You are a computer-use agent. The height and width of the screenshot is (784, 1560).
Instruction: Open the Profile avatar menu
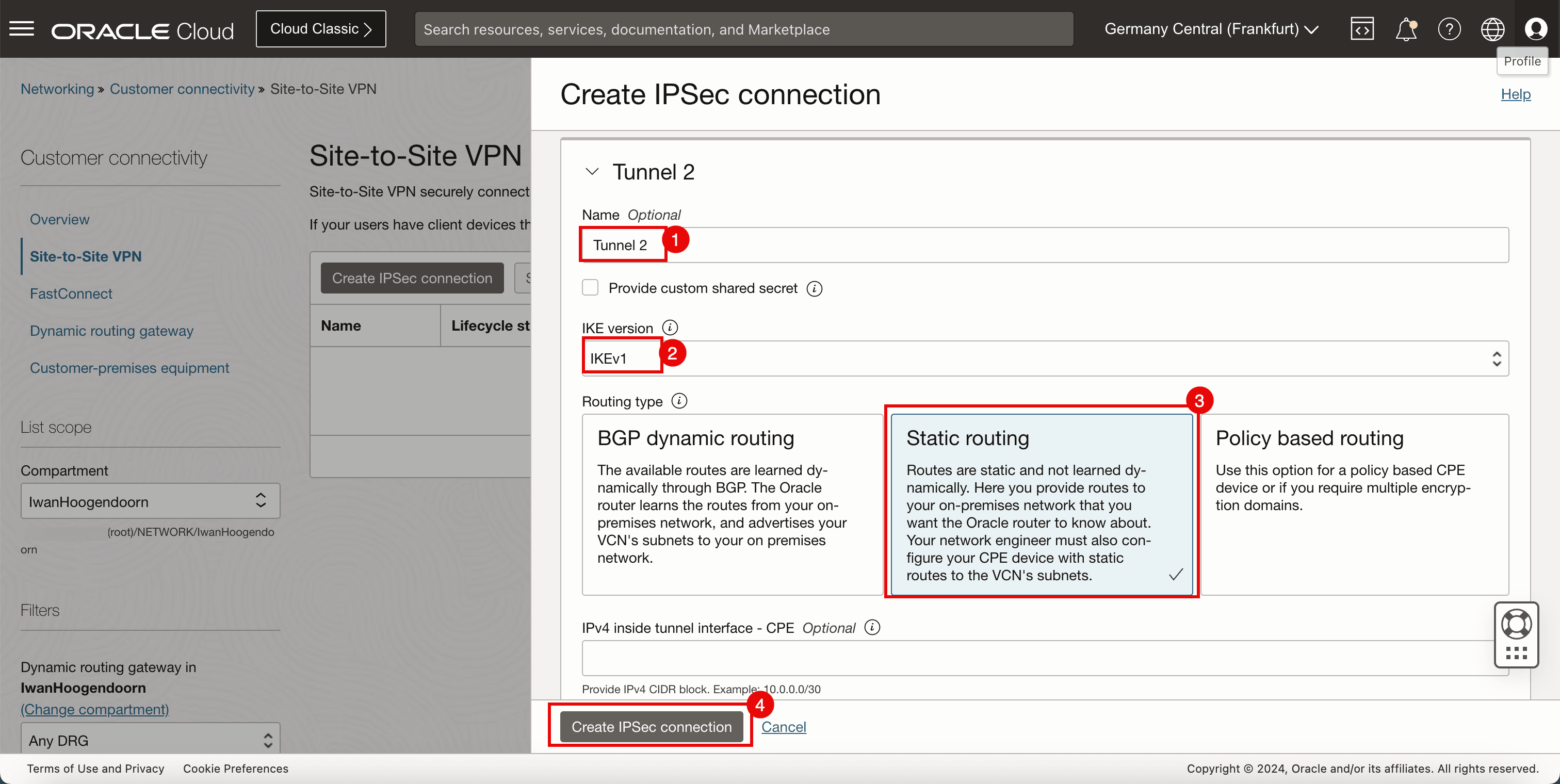point(1535,29)
